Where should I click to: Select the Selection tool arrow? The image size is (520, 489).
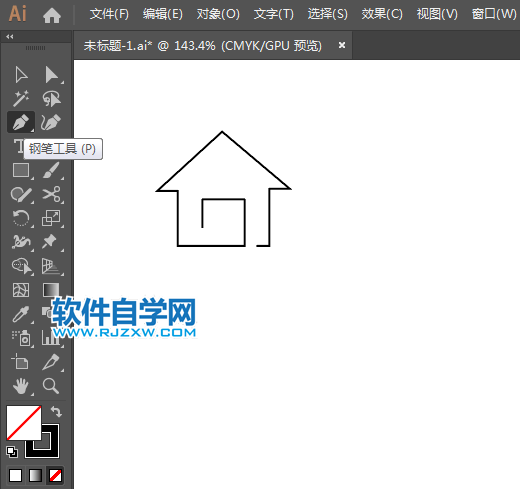coord(21,75)
